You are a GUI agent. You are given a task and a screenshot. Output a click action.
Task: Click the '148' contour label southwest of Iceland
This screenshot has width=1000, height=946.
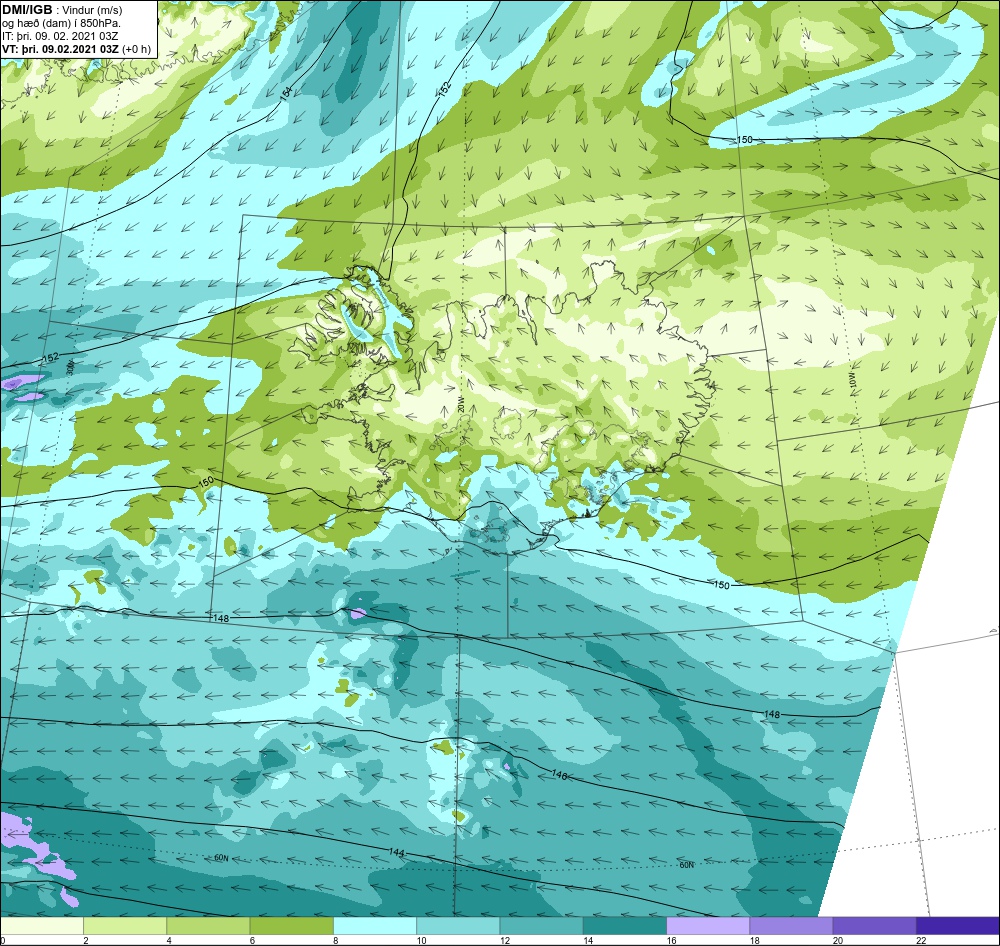click(221, 618)
